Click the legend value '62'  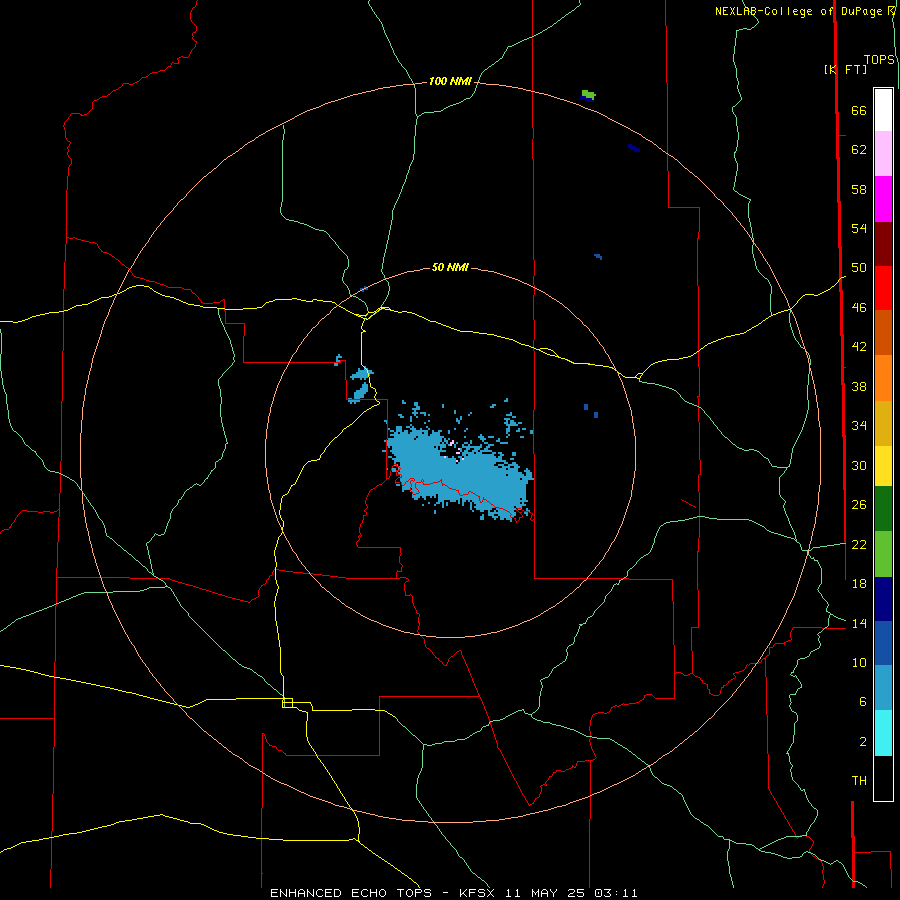pyautogui.click(x=859, y=150)
